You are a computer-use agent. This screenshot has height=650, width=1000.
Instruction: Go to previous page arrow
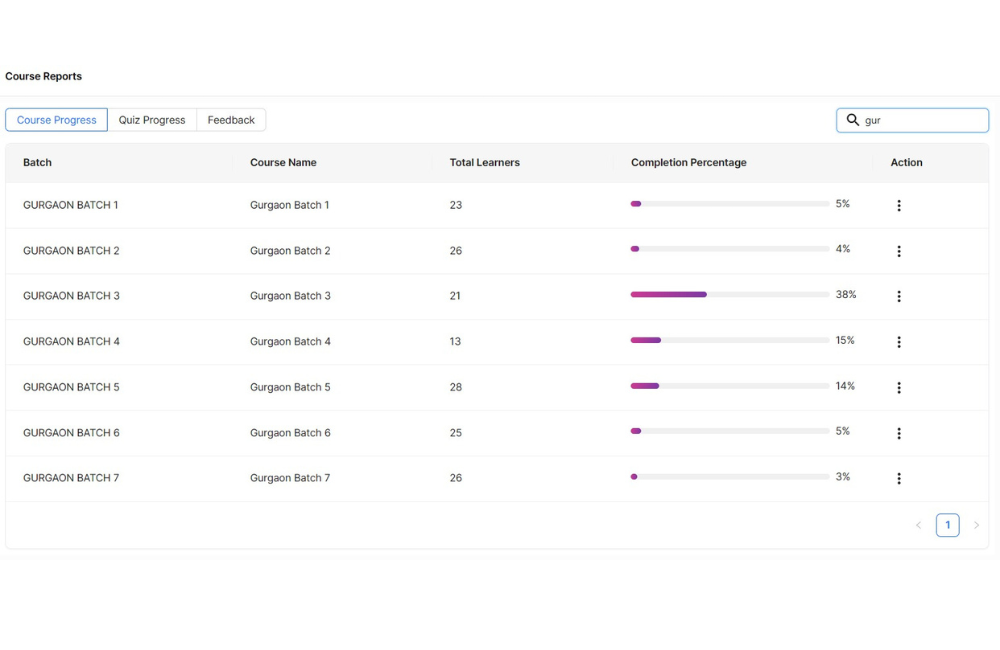click(918, 526)
